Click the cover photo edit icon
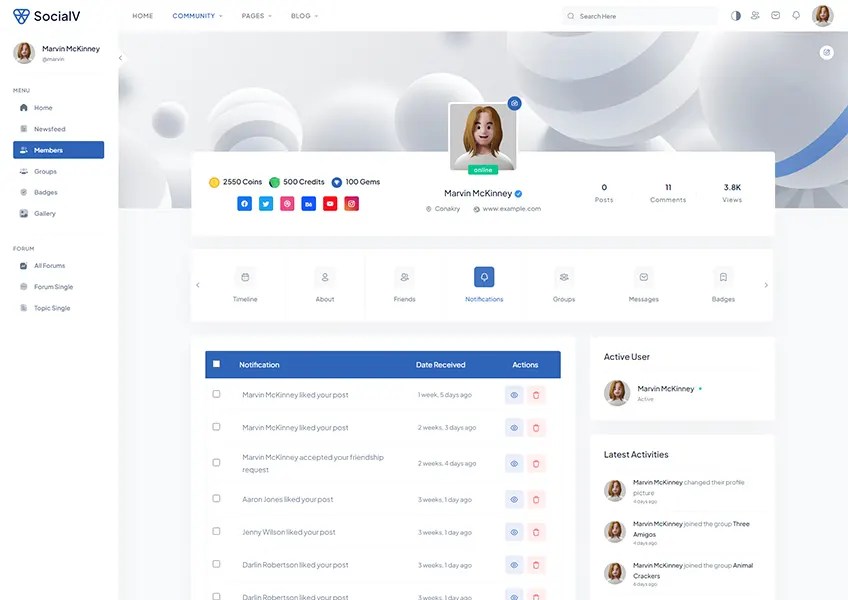The height and width of the screenshot is (600, 848). pyautogui.click(x=826, y=52)
